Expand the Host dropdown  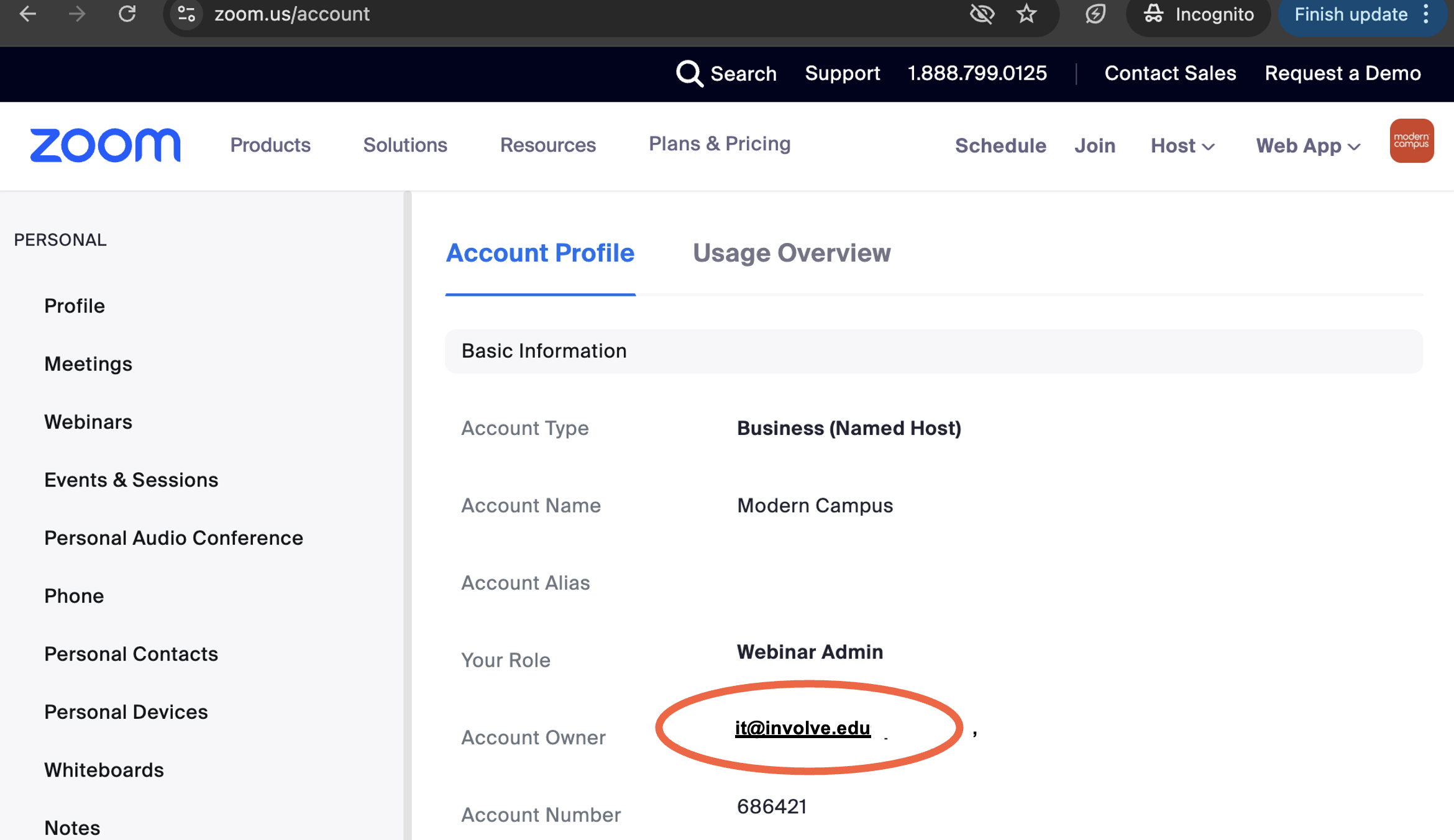pyautogui.click(x=1182, y=145)
